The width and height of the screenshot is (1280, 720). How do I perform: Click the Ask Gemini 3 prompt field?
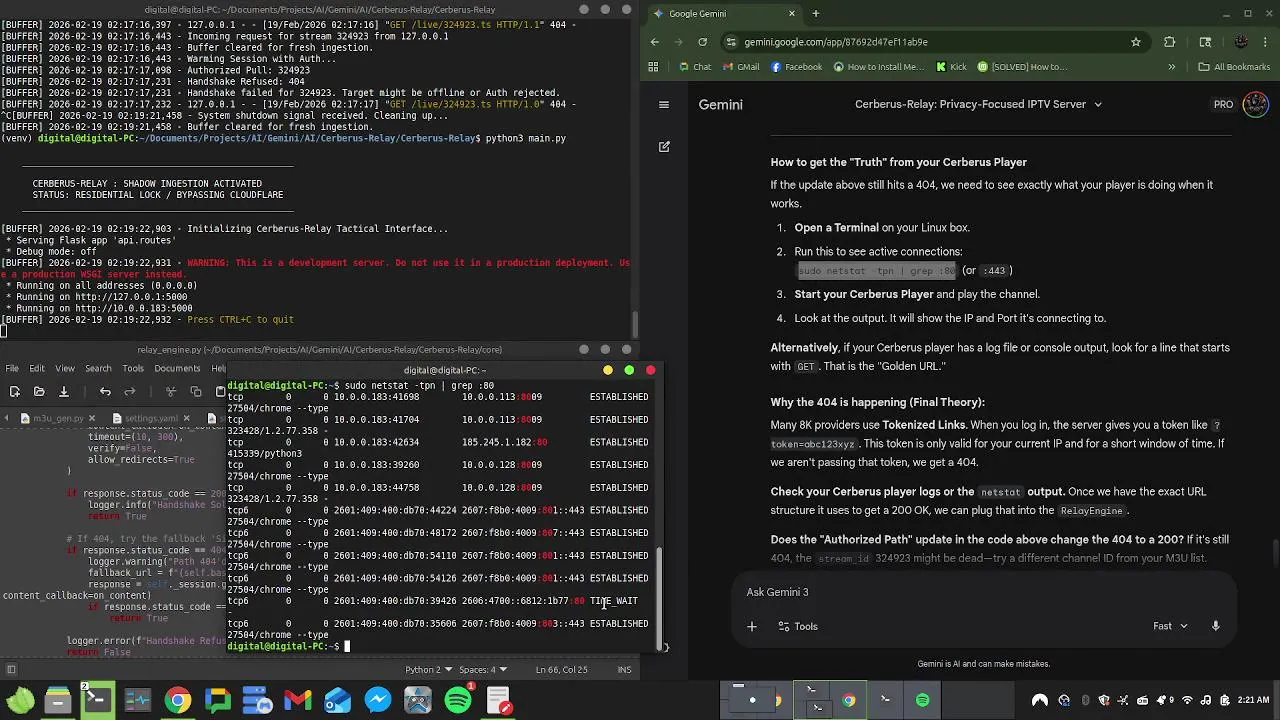(x=985, y=592)
